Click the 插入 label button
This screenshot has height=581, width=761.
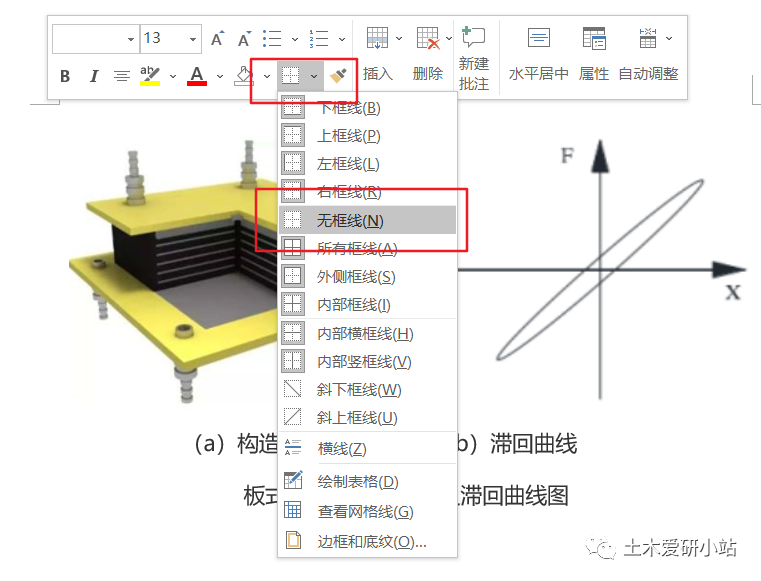pyautogui.click(x=378, y=74)
